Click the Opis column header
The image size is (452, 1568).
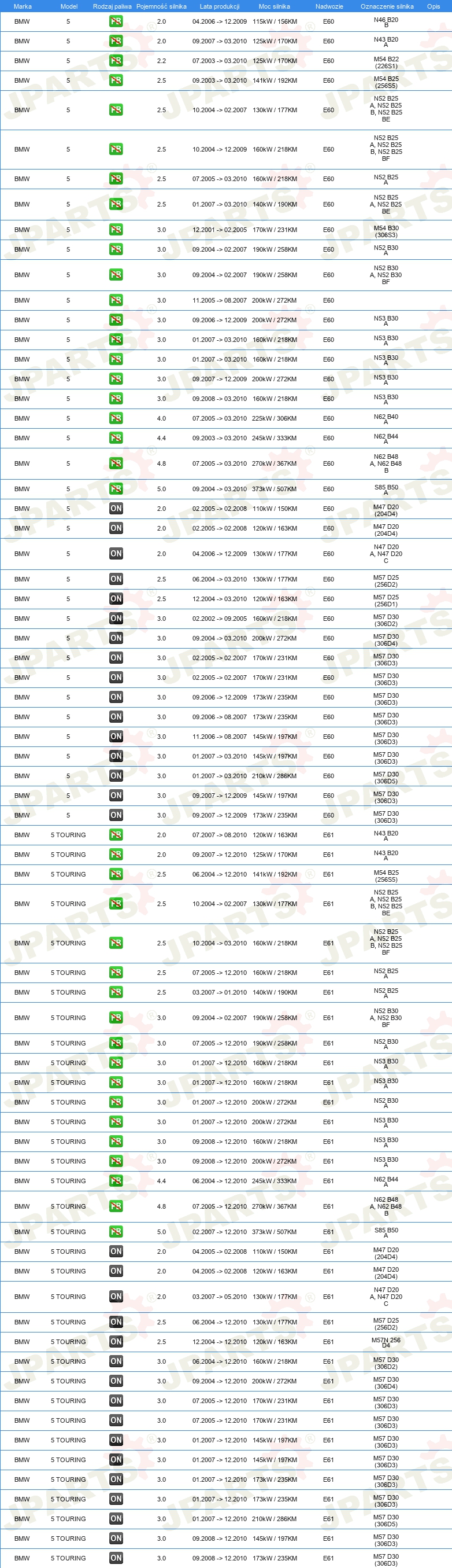pyautogui.click(x=433, y=6)
